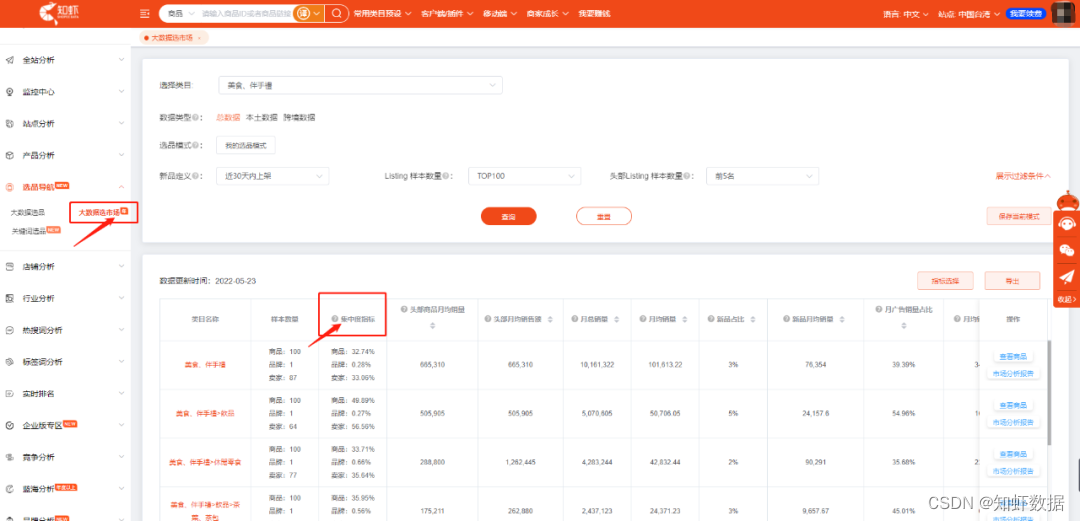Image resolution: width=1080 pixels, height=521 pixels.
Task: Click the 指标选择 button
Action: pos(945,280)
